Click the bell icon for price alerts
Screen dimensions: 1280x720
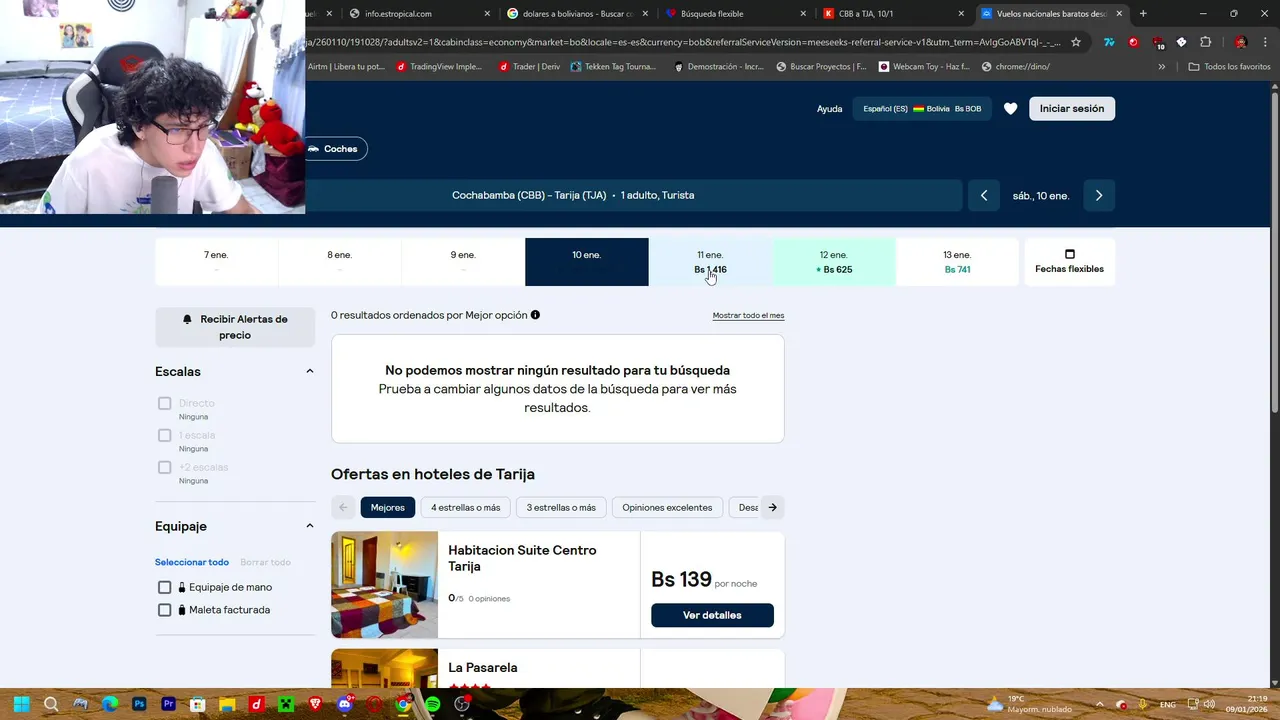[x=187, y=319]
